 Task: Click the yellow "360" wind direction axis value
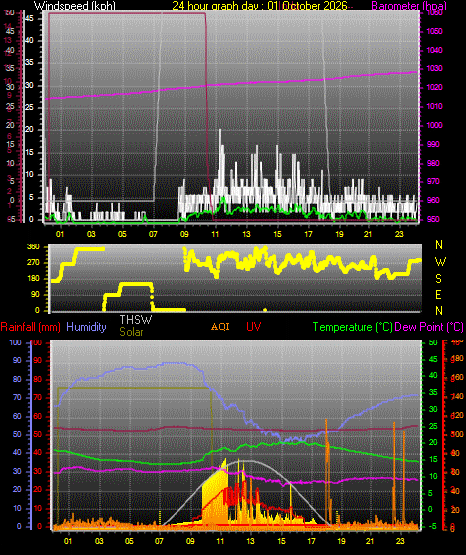click(x=33, y=247)
